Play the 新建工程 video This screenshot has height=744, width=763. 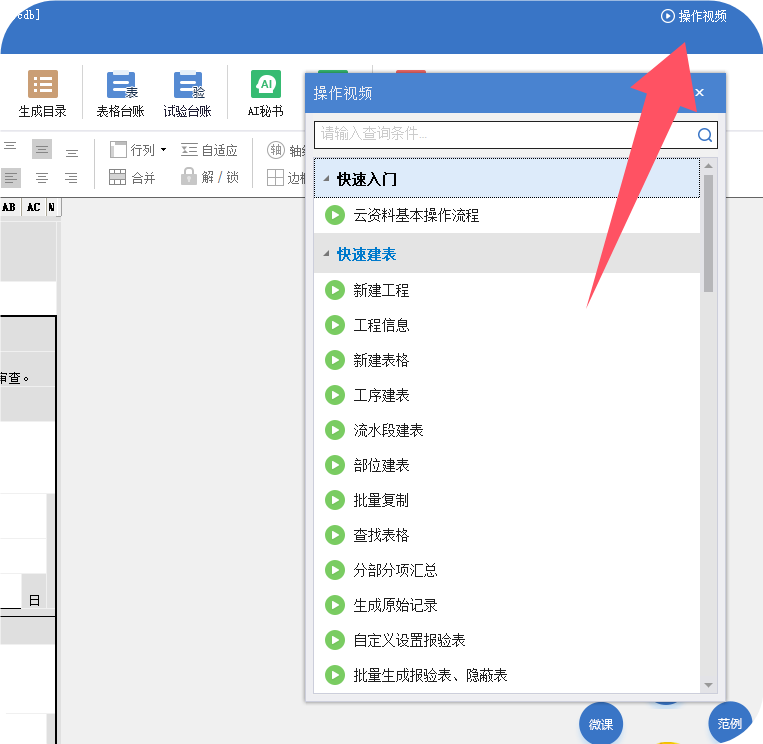coord(335,290)
